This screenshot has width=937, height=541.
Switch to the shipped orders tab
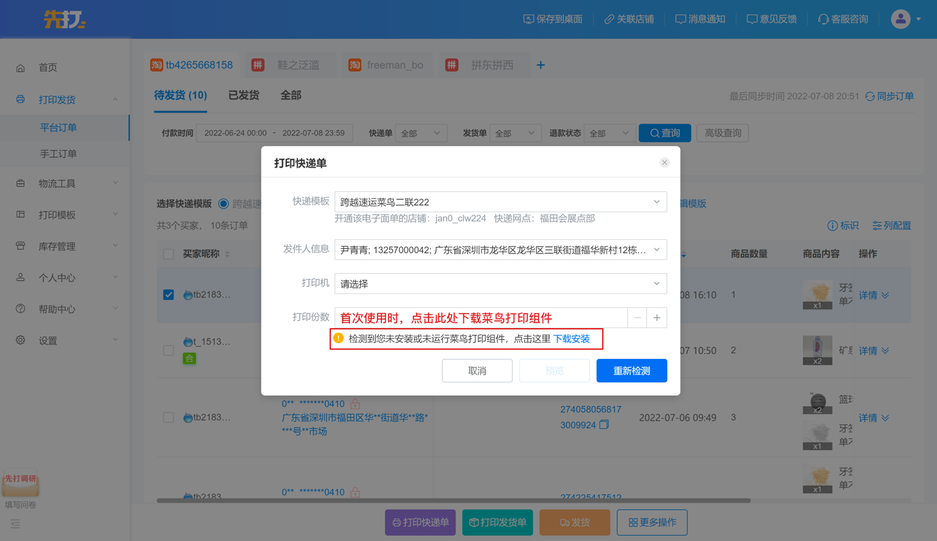243,96
